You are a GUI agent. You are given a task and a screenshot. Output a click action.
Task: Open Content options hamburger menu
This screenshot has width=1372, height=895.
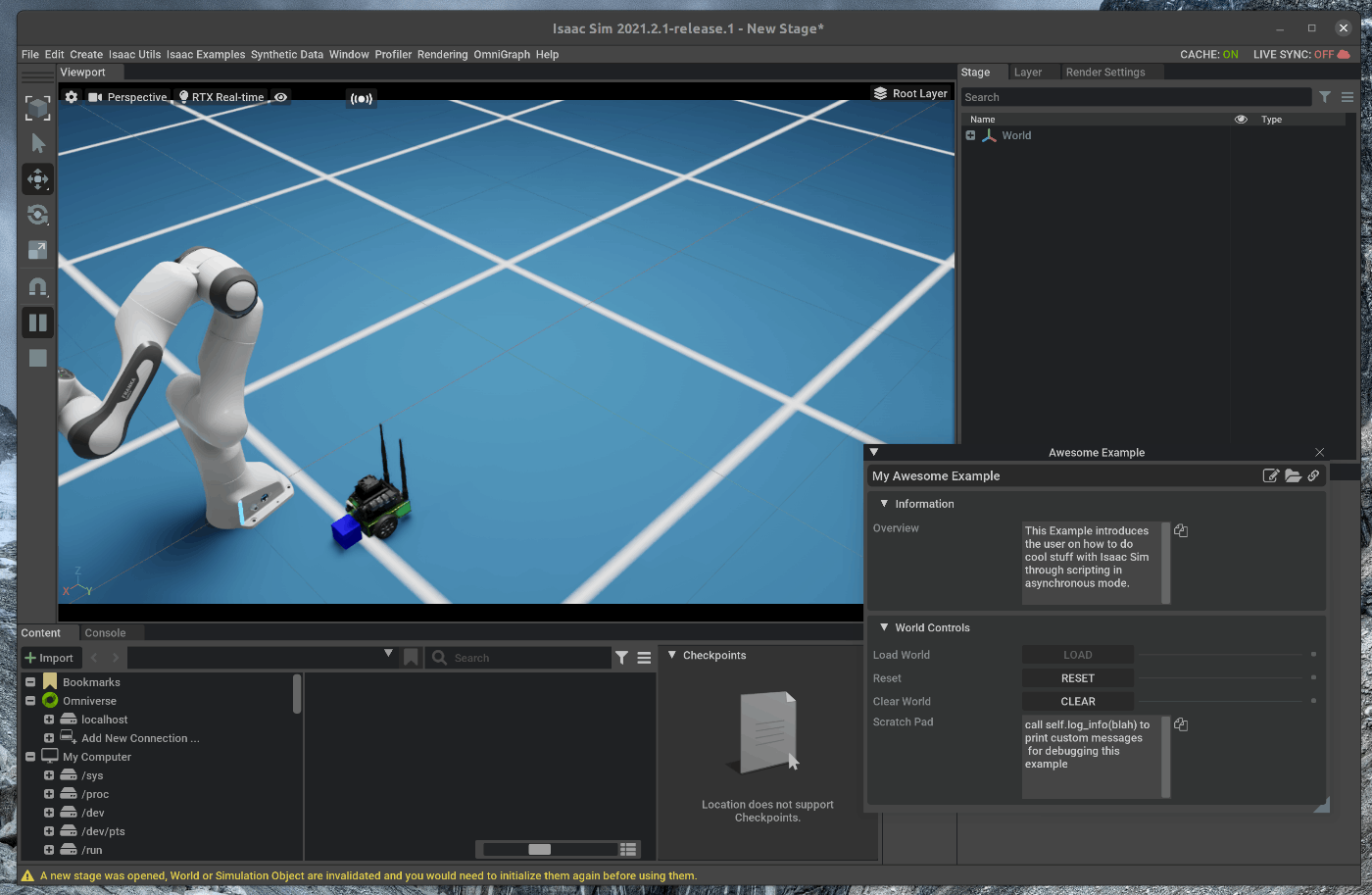pyautogui.click(x=644, y=658)
